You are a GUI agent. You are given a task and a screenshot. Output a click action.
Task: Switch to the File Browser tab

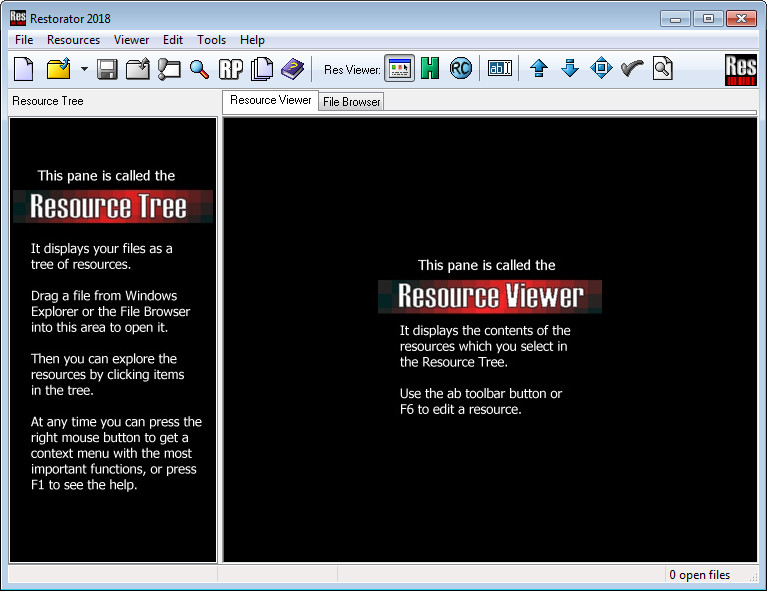click(x=351, y=102)
